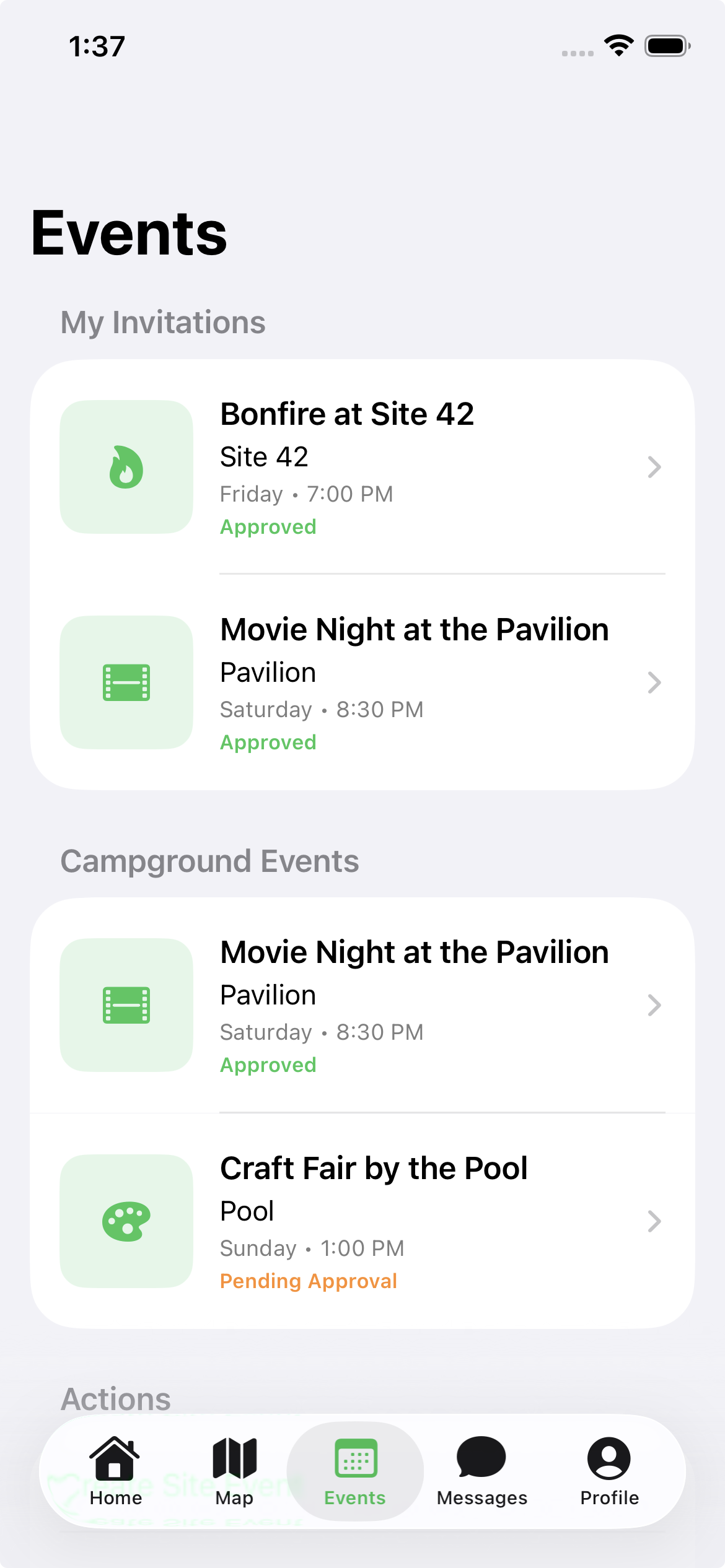Tap the Home house icon
Image resolution: width=725 pixels, height=1568 pixels.
(115, 1458)
